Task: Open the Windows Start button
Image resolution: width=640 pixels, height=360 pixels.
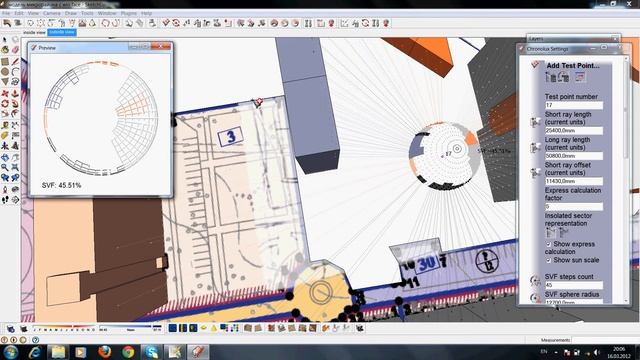Action: click(11, 352)
